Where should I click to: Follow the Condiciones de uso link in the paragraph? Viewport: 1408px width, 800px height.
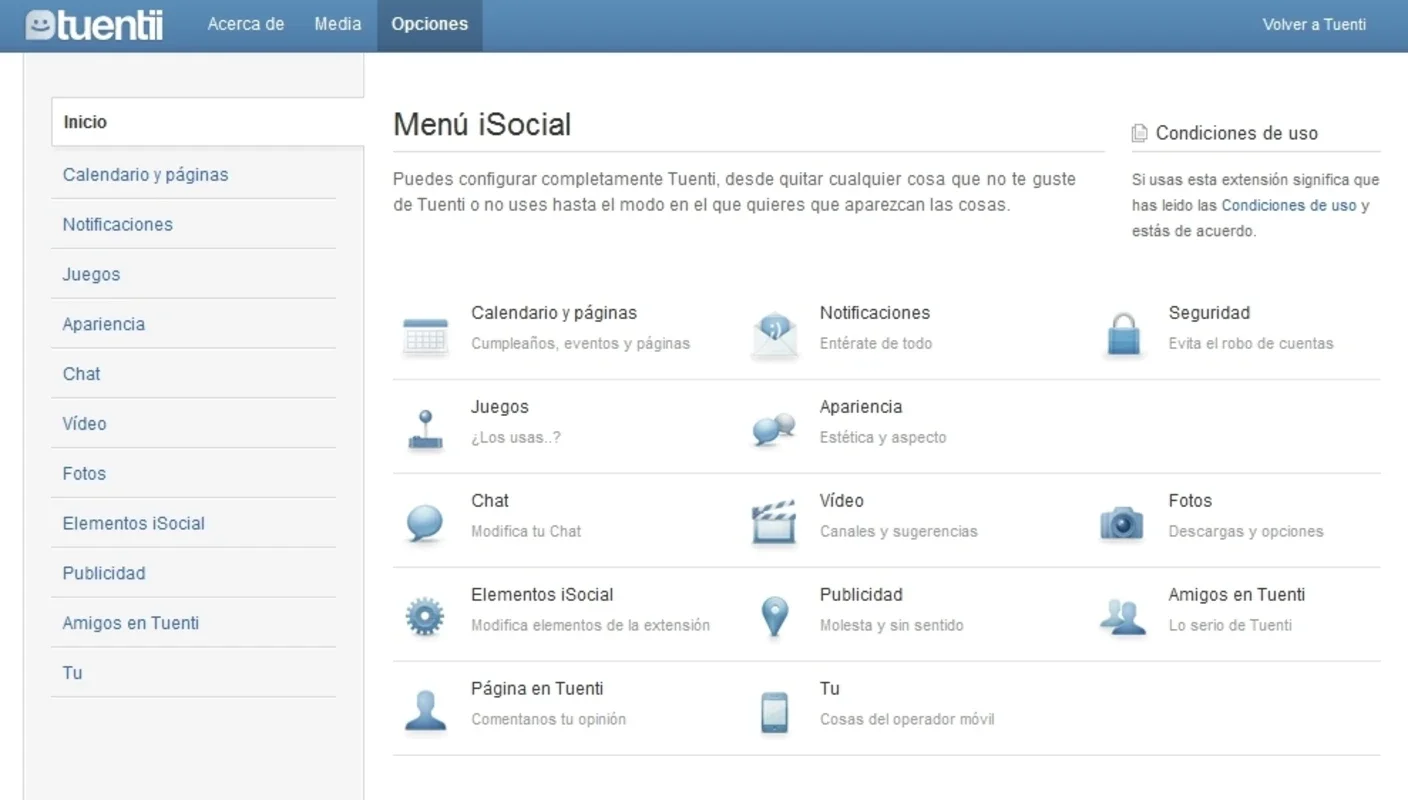point(1289,205)
